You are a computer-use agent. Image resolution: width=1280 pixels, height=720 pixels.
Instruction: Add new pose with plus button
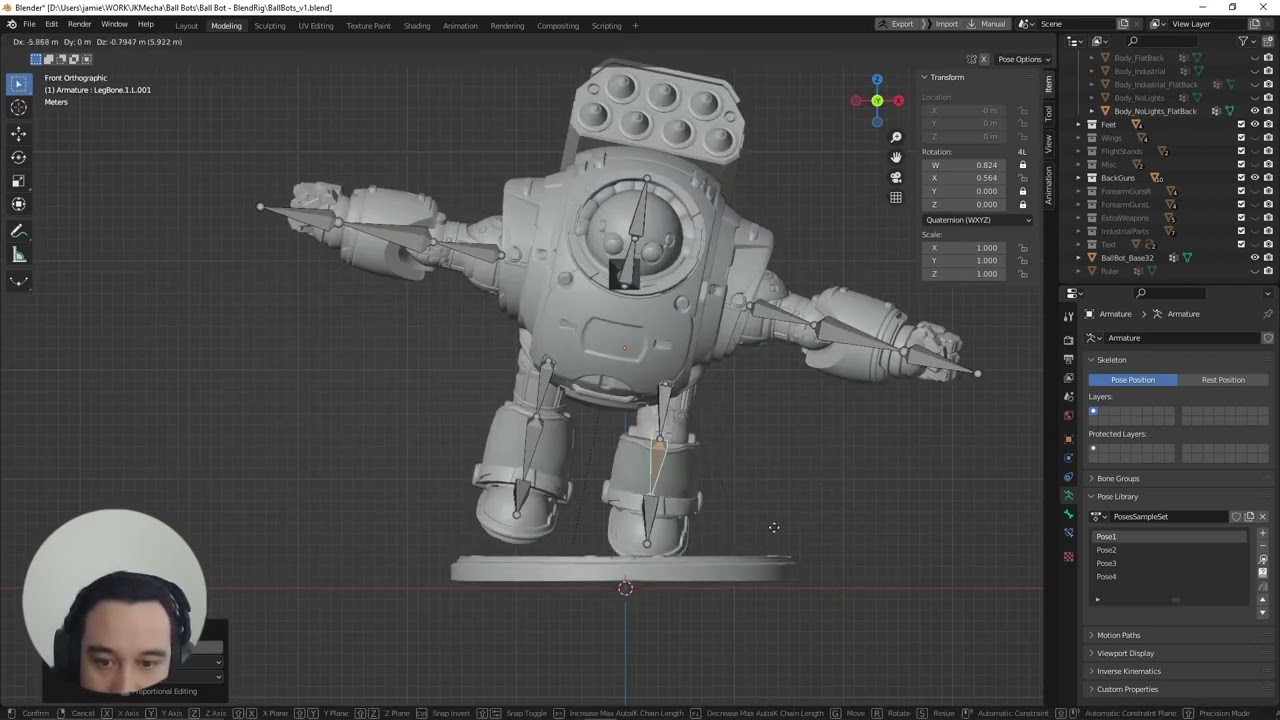pyautogui.click(x=1263, y=534)
